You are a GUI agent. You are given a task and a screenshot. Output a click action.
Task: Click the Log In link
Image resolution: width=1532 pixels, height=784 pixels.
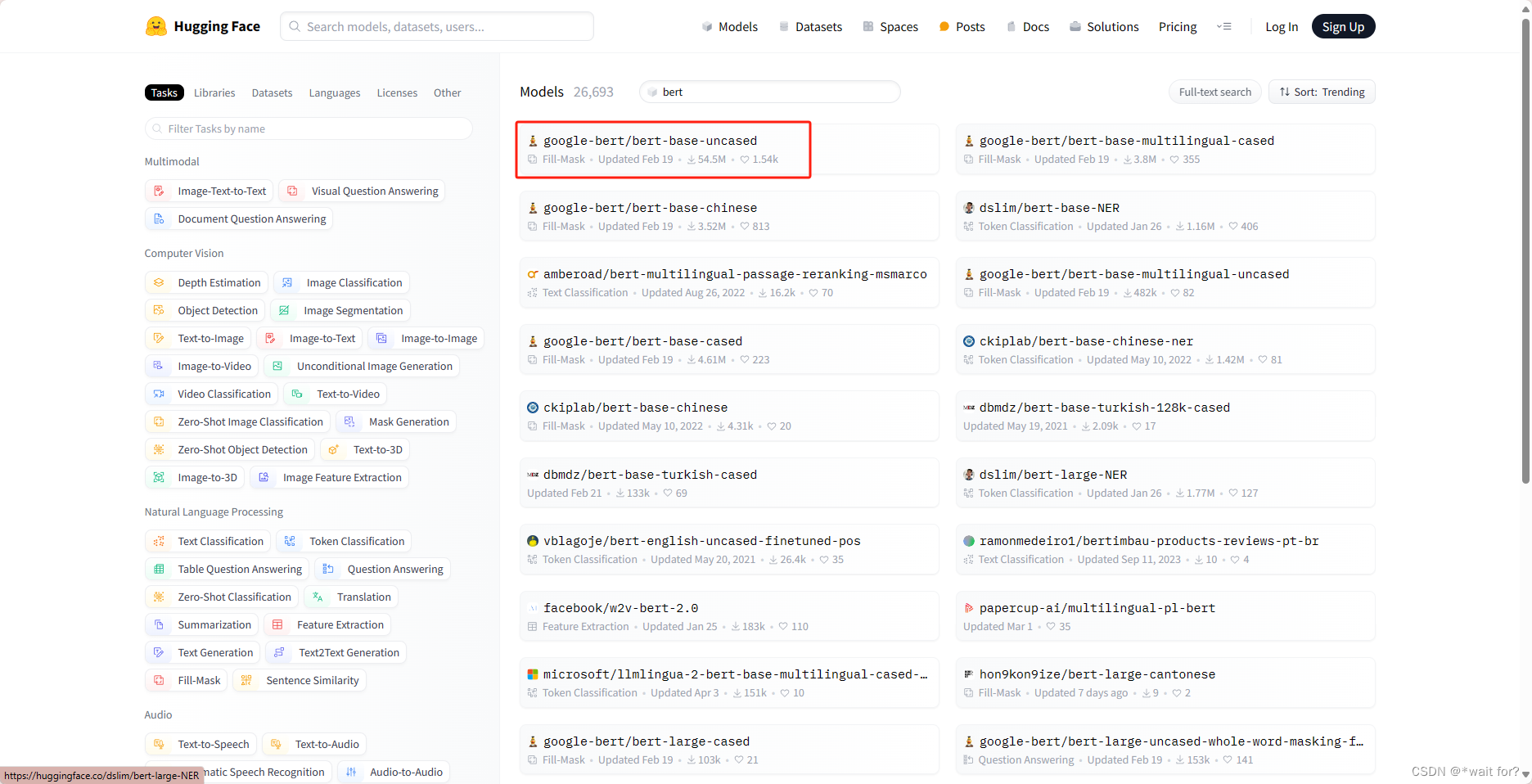tap(1282, 27)
